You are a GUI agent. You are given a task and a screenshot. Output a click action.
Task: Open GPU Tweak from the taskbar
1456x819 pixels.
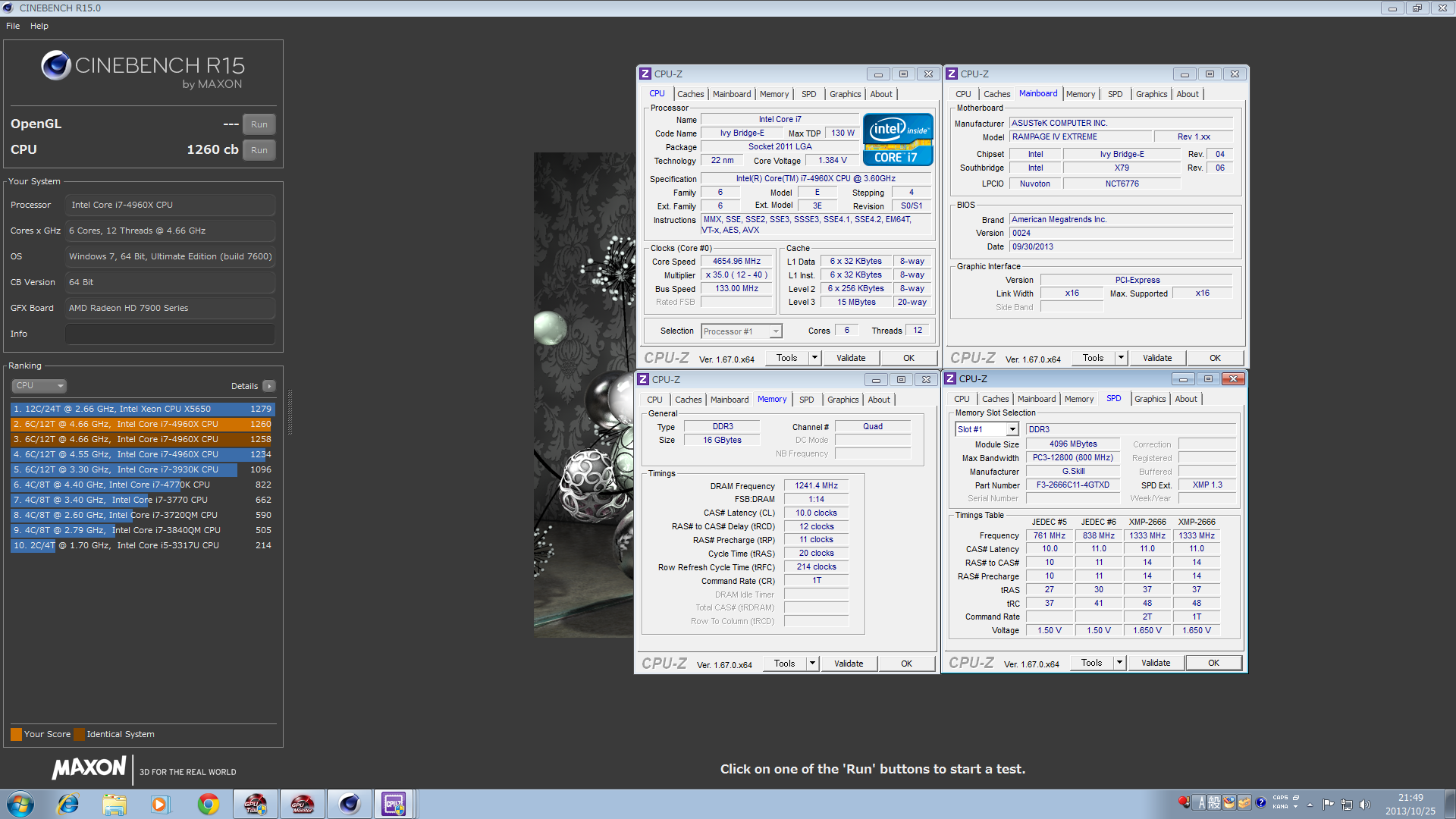[x=256, y=804]
